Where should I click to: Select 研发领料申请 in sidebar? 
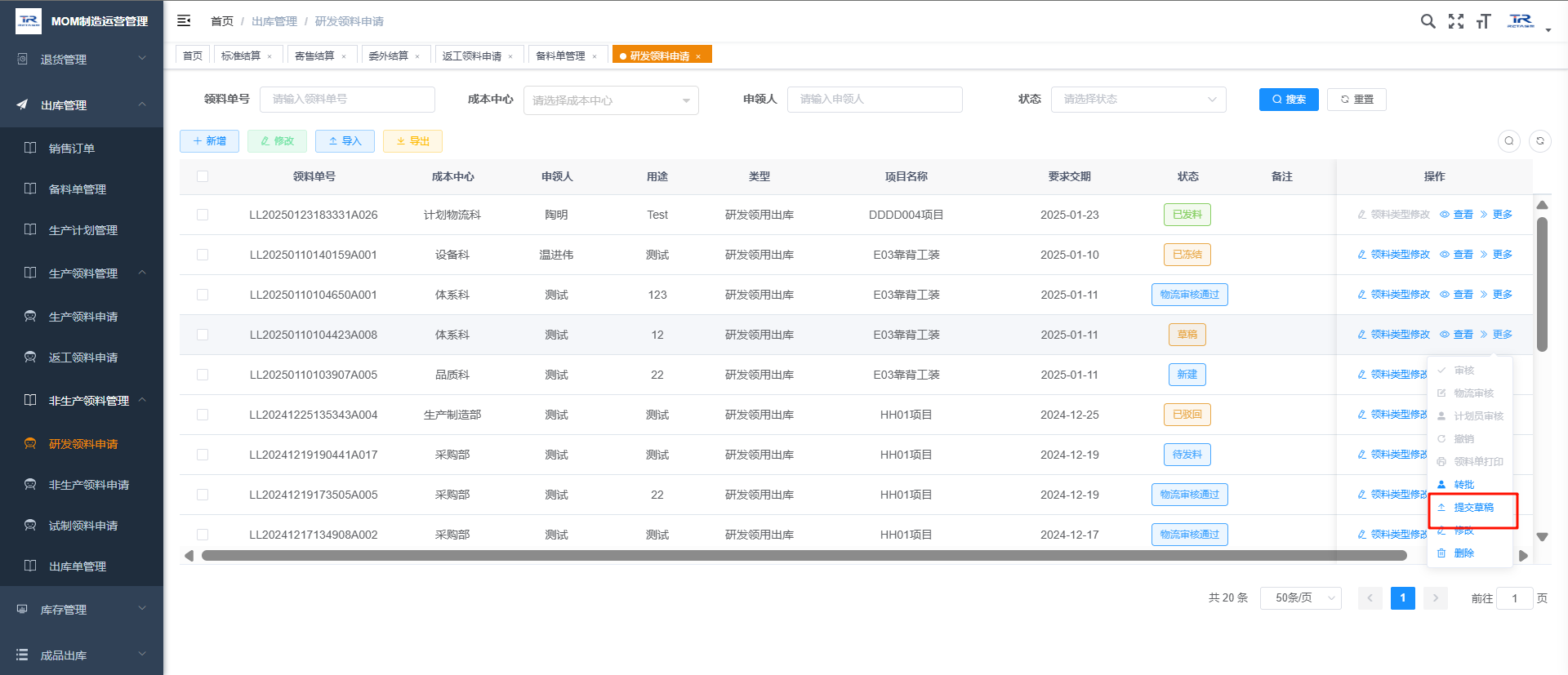pos(82,444)
